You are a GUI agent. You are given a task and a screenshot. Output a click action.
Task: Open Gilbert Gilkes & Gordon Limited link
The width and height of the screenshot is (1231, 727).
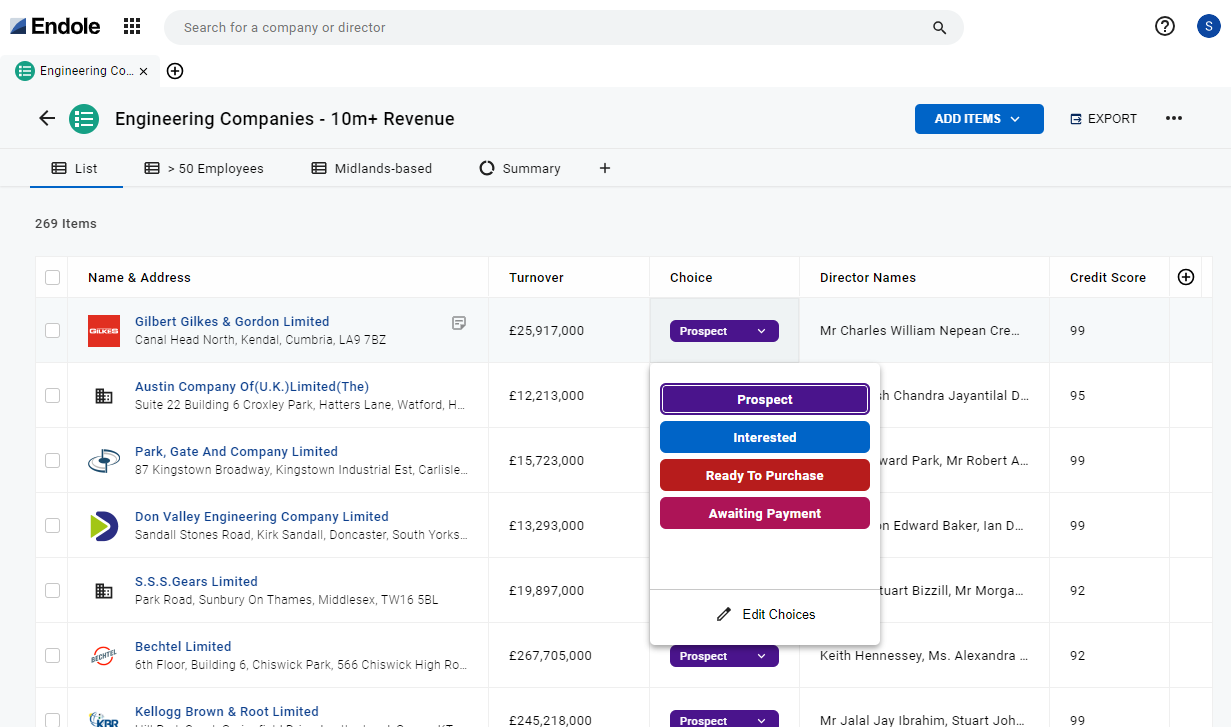(232, 322)
